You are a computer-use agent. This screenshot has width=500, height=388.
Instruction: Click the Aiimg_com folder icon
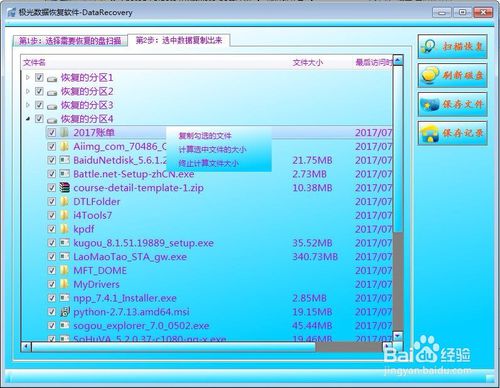pos(64,146)
